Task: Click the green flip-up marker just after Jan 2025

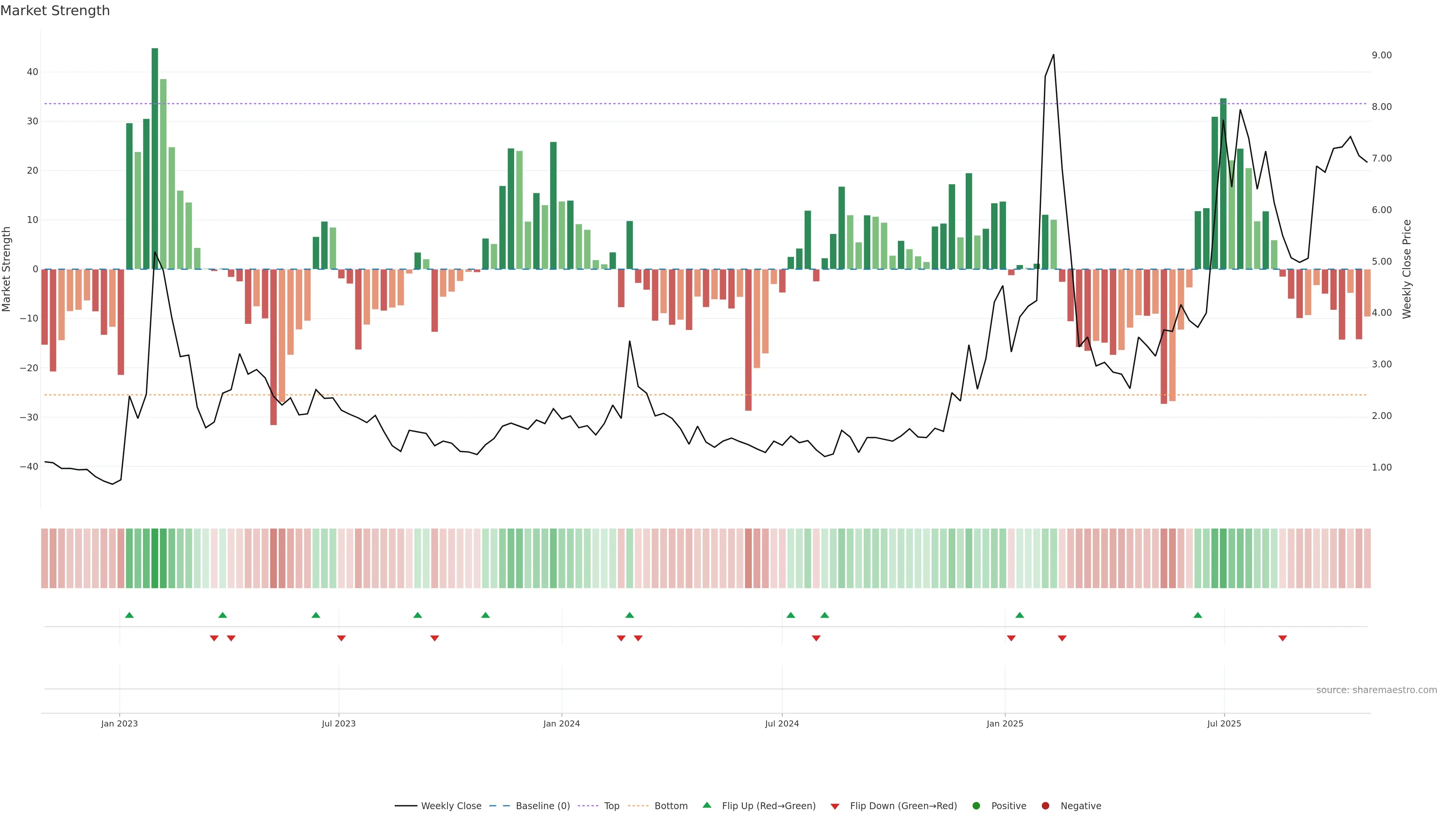Action: coord(1020,615)
